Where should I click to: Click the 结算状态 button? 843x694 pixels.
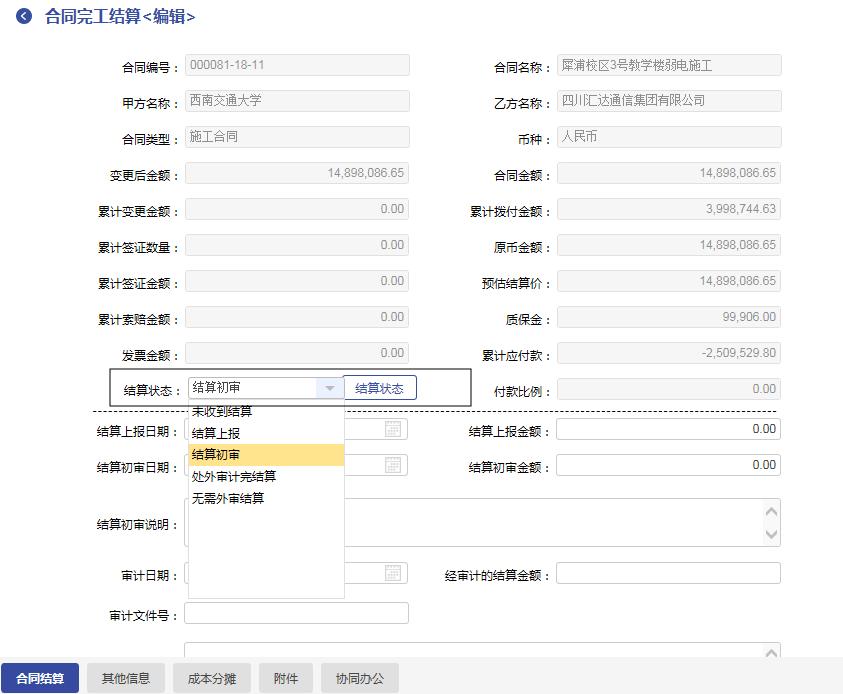[380, 388]
